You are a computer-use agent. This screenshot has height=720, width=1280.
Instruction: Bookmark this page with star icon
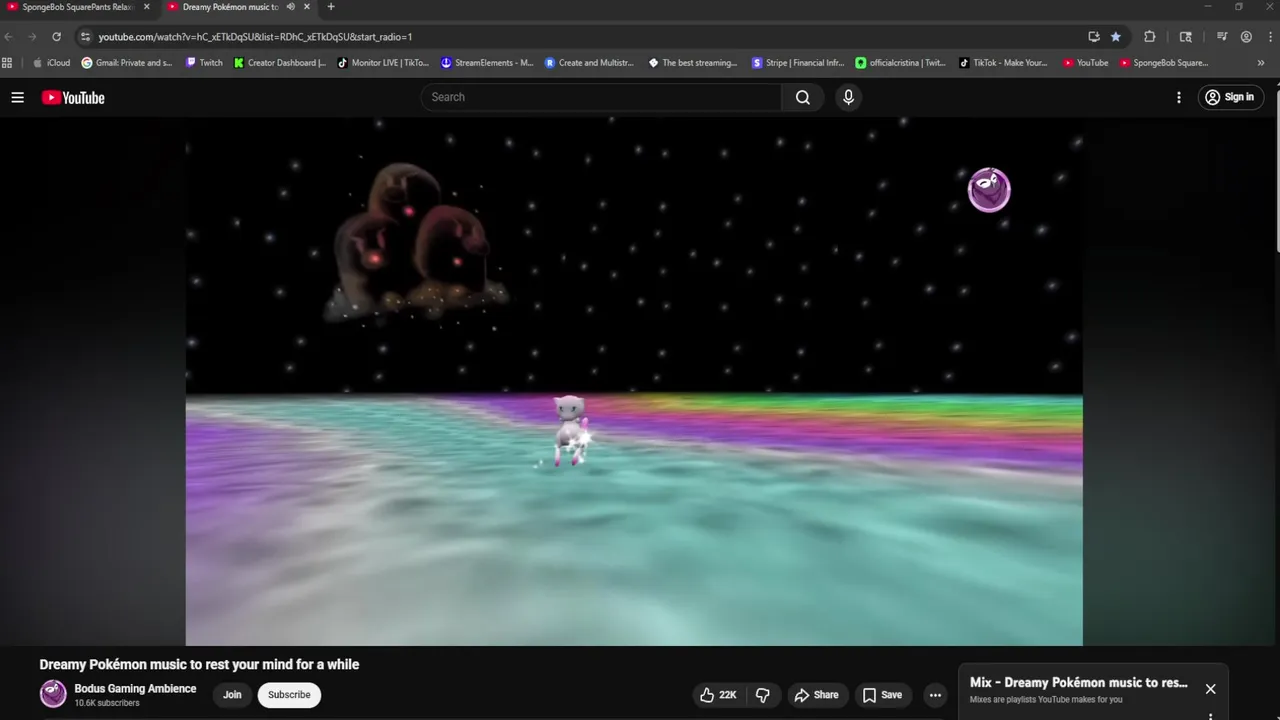(1116, 37)
